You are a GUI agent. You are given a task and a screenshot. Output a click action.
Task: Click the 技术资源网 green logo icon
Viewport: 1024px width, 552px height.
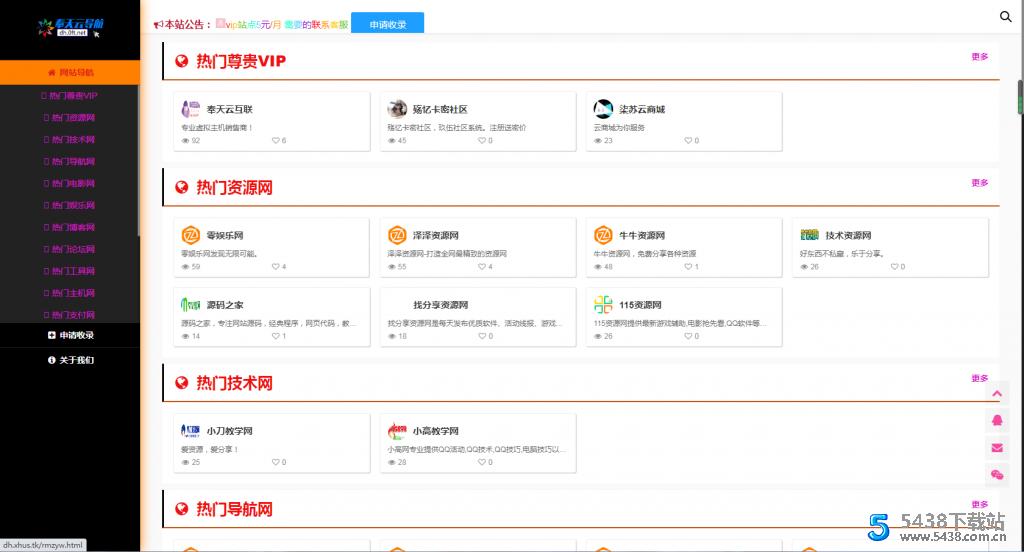tap(809, 235)
